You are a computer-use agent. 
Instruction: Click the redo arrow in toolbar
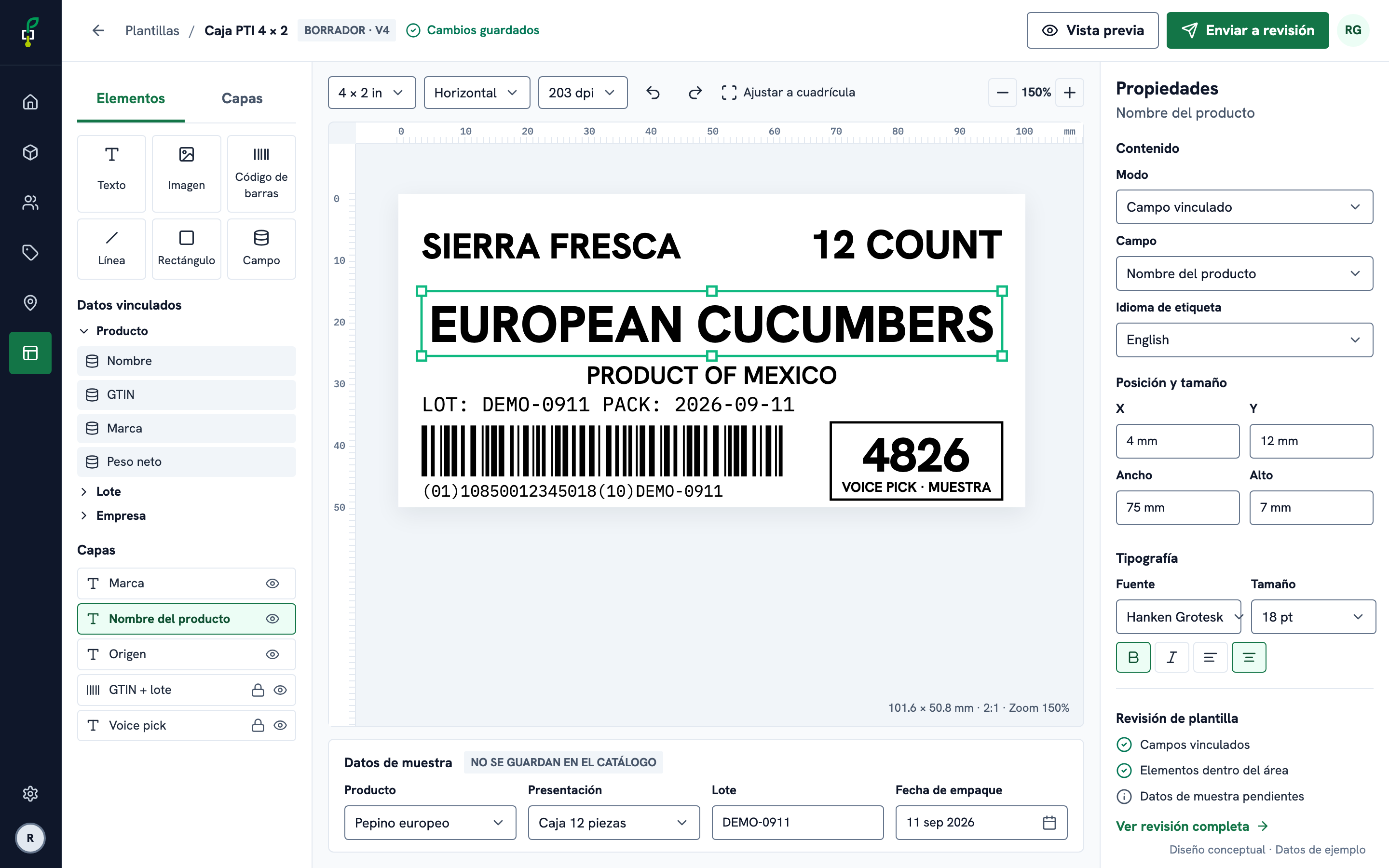(x=695, y=93)
